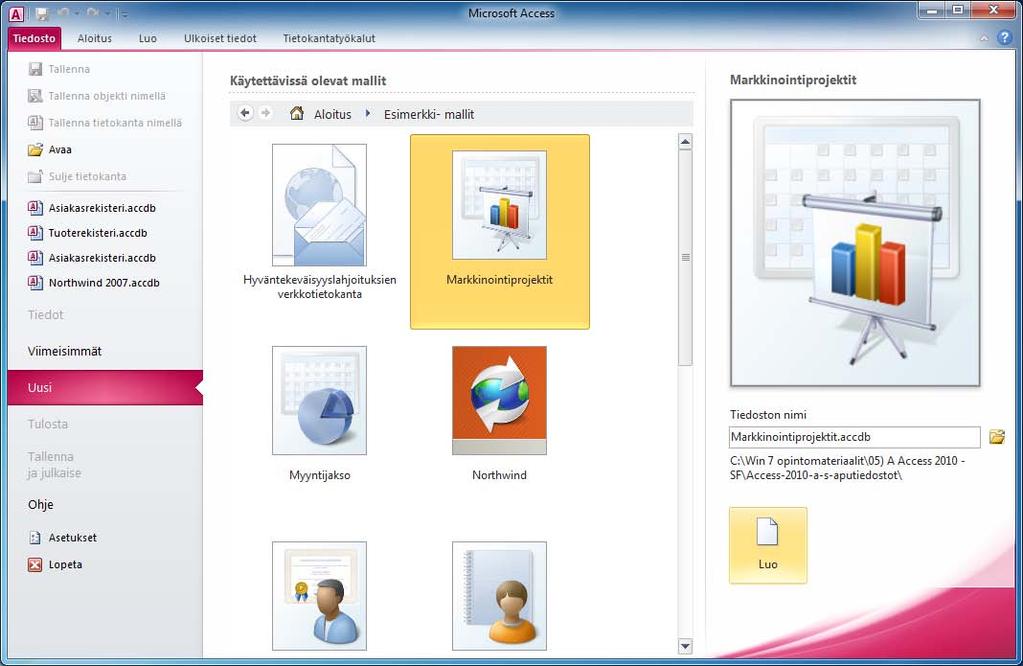Click the template list scroll-up arrow
The image size is (1023, 666).
point(685,142)
